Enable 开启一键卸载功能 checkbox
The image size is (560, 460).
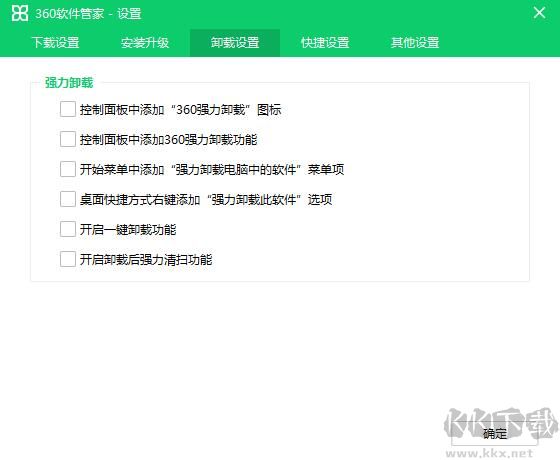pos(68,229)
